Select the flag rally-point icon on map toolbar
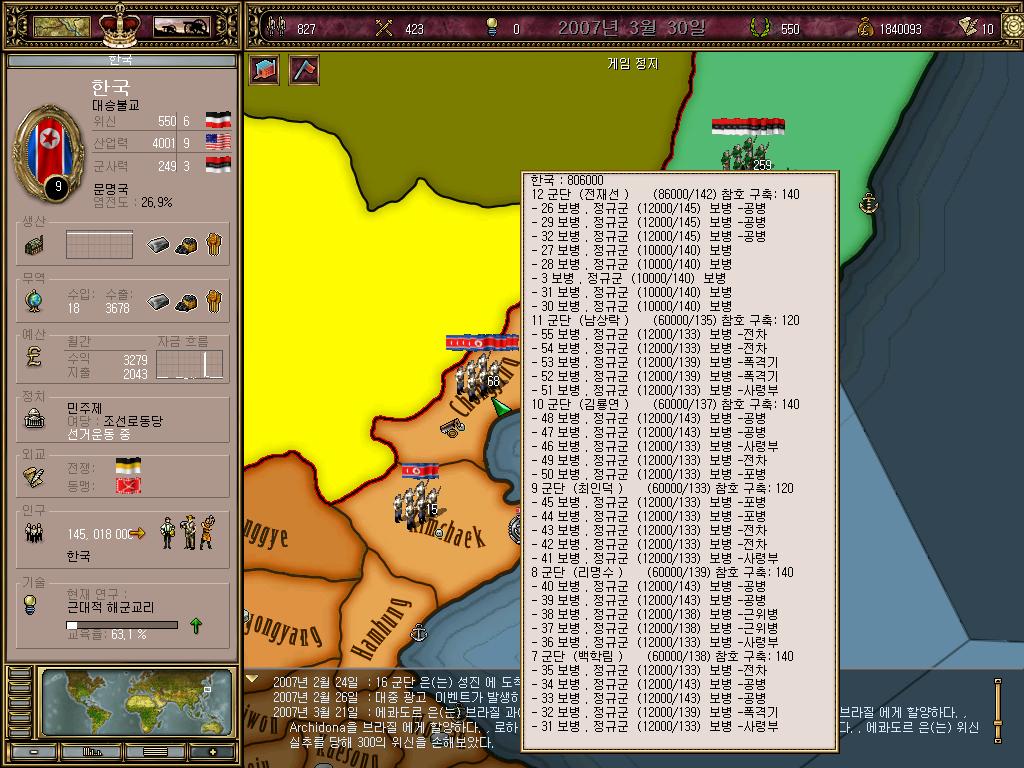 coord(304,69)
